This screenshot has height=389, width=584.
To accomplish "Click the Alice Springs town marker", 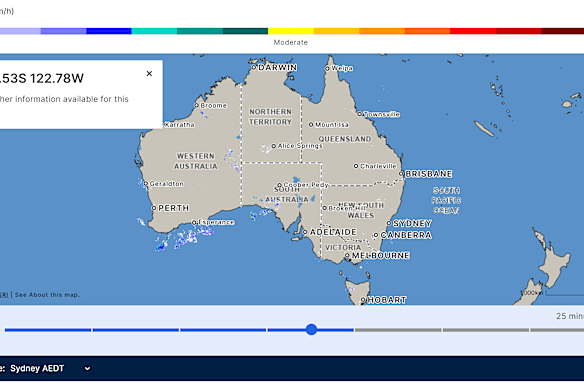I will 274,146.
